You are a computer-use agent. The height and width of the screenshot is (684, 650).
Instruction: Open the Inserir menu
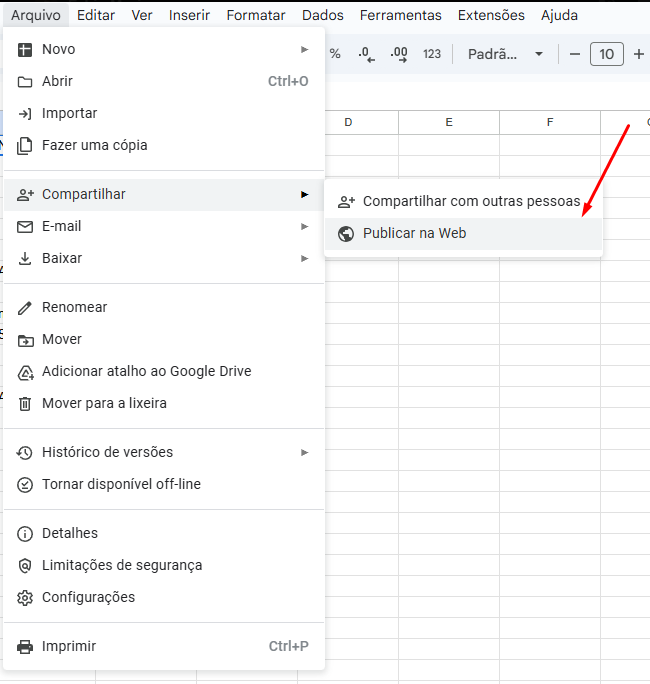coord(189,15)
